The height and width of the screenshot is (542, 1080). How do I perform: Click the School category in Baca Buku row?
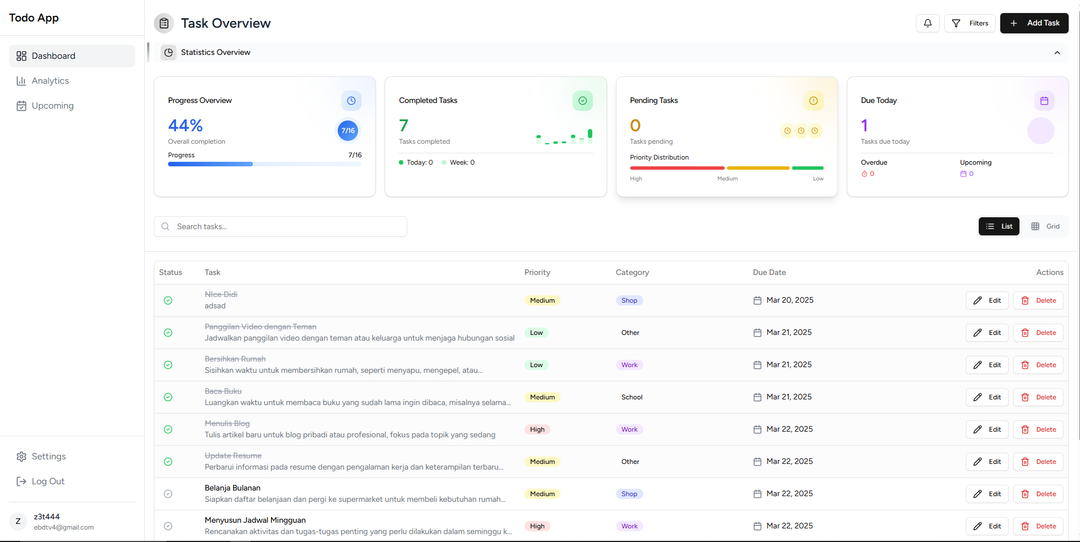click(632, 397)
